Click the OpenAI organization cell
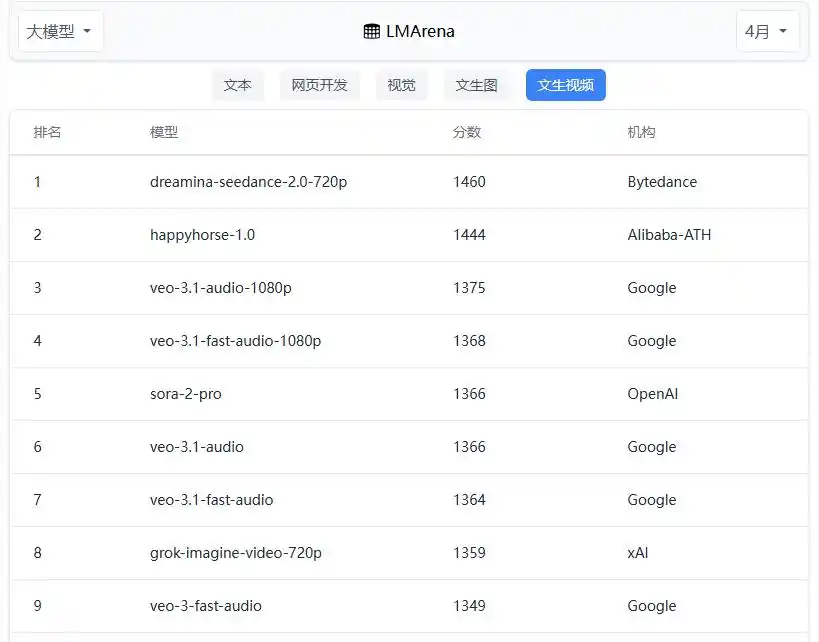The image size is (819, 642). coord(653,394)
